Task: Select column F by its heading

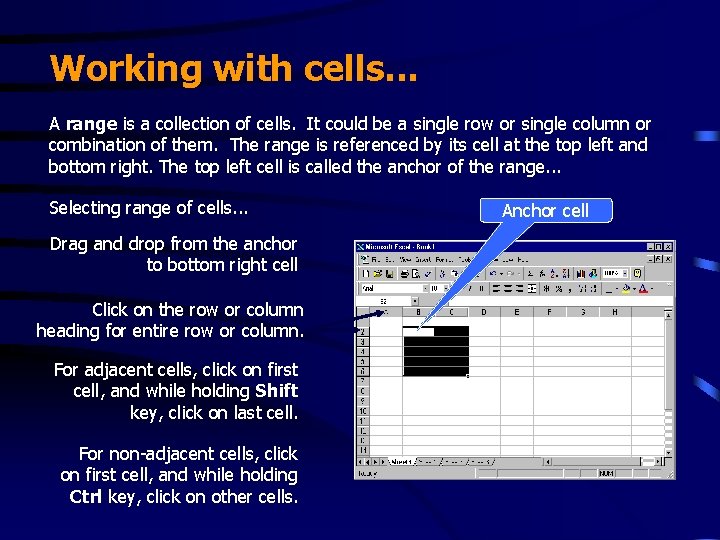Action: (x=549, y=312)
